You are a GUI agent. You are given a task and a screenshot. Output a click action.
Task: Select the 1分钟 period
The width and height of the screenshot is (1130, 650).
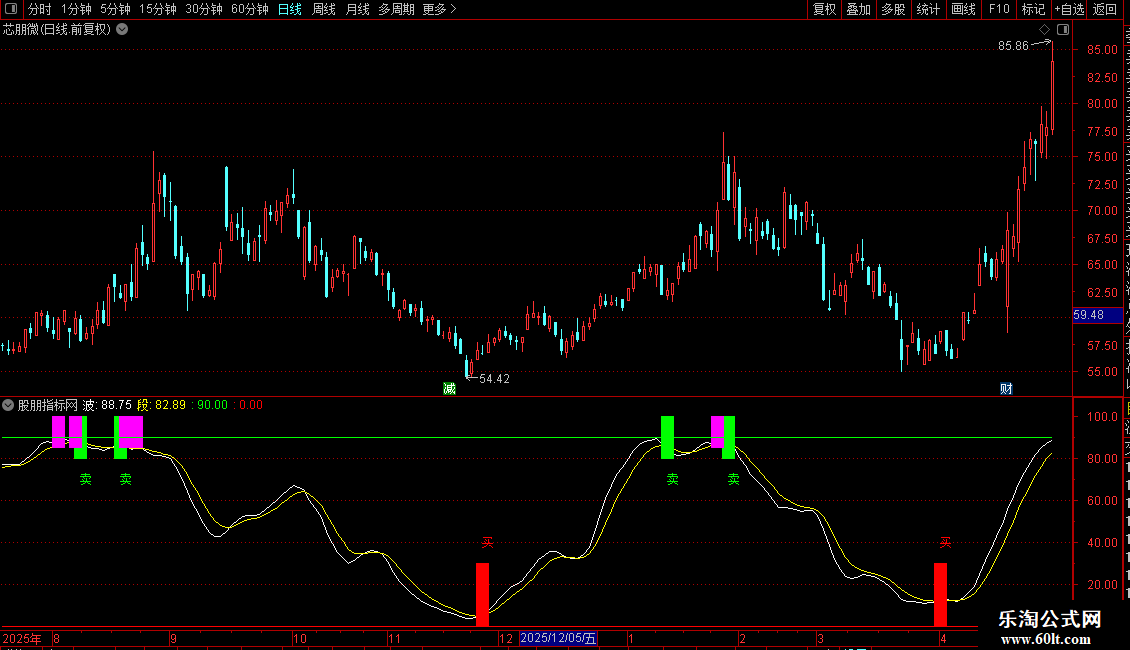point(76,9)
